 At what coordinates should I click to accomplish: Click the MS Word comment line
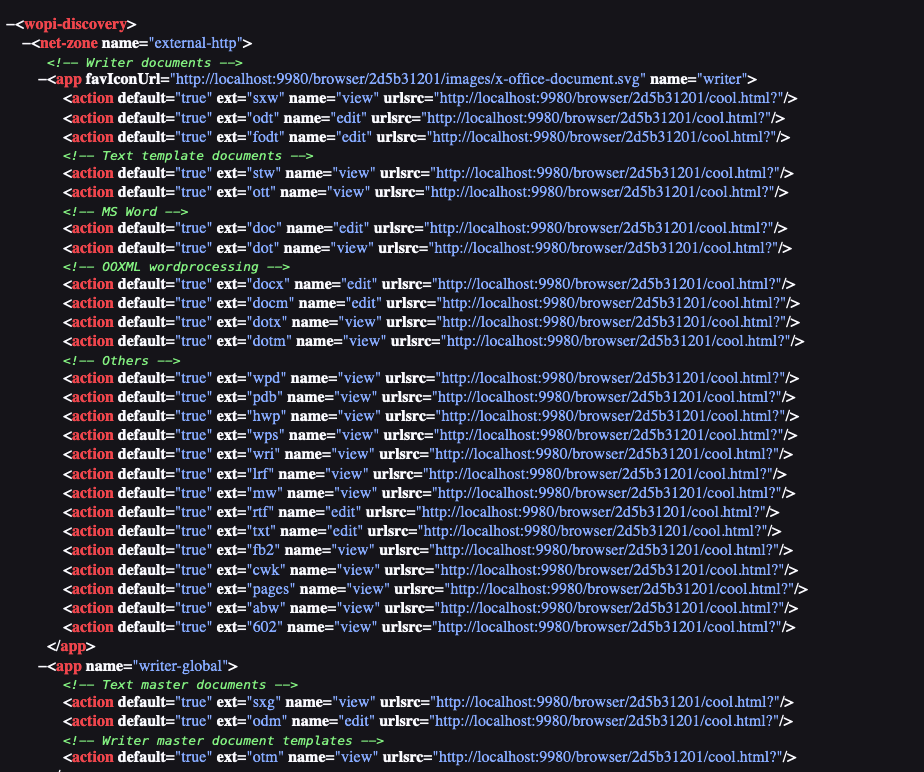124,211
